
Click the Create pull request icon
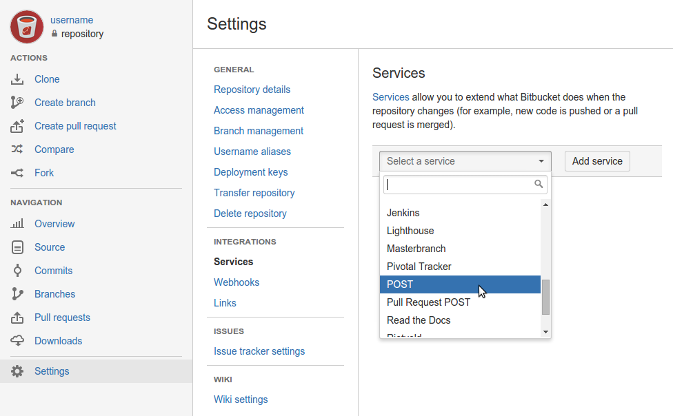(17, 126)
